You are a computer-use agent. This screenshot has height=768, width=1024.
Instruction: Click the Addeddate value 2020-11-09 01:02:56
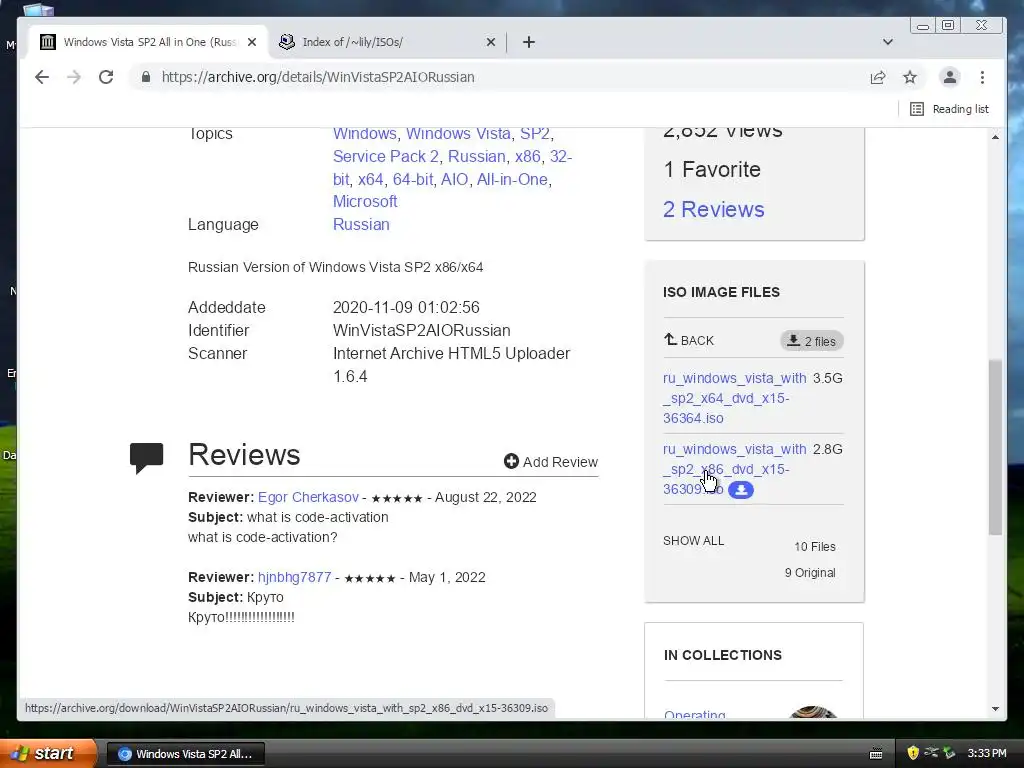point(406,308)
